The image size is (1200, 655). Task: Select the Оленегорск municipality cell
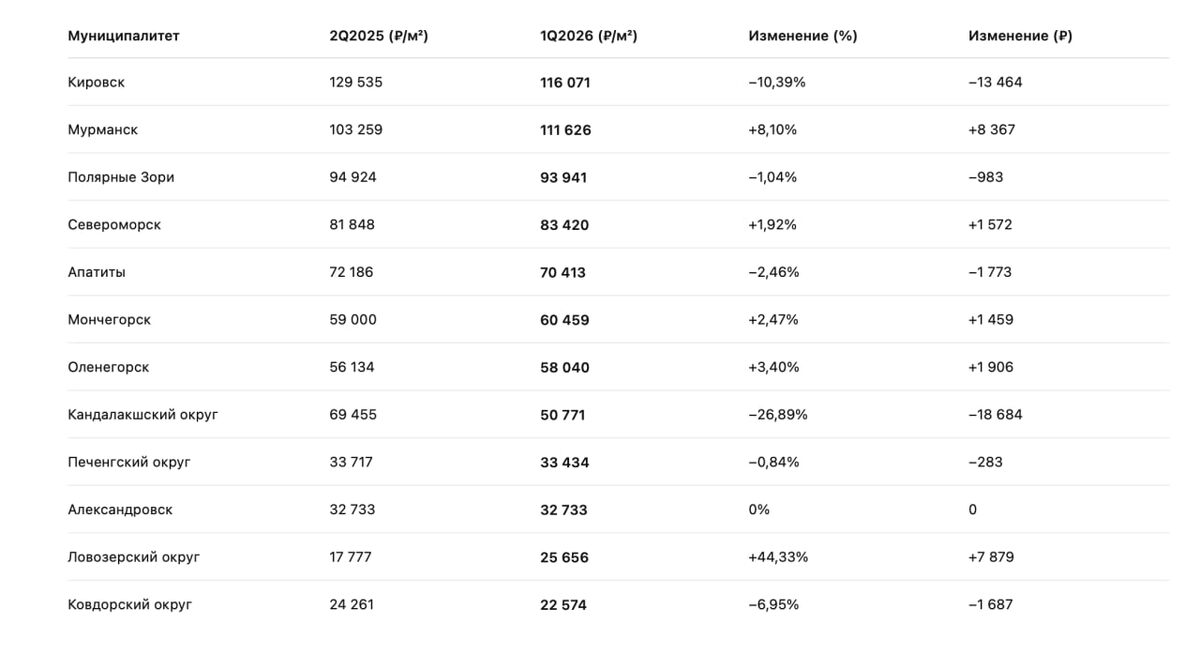[x=108, y=367]
